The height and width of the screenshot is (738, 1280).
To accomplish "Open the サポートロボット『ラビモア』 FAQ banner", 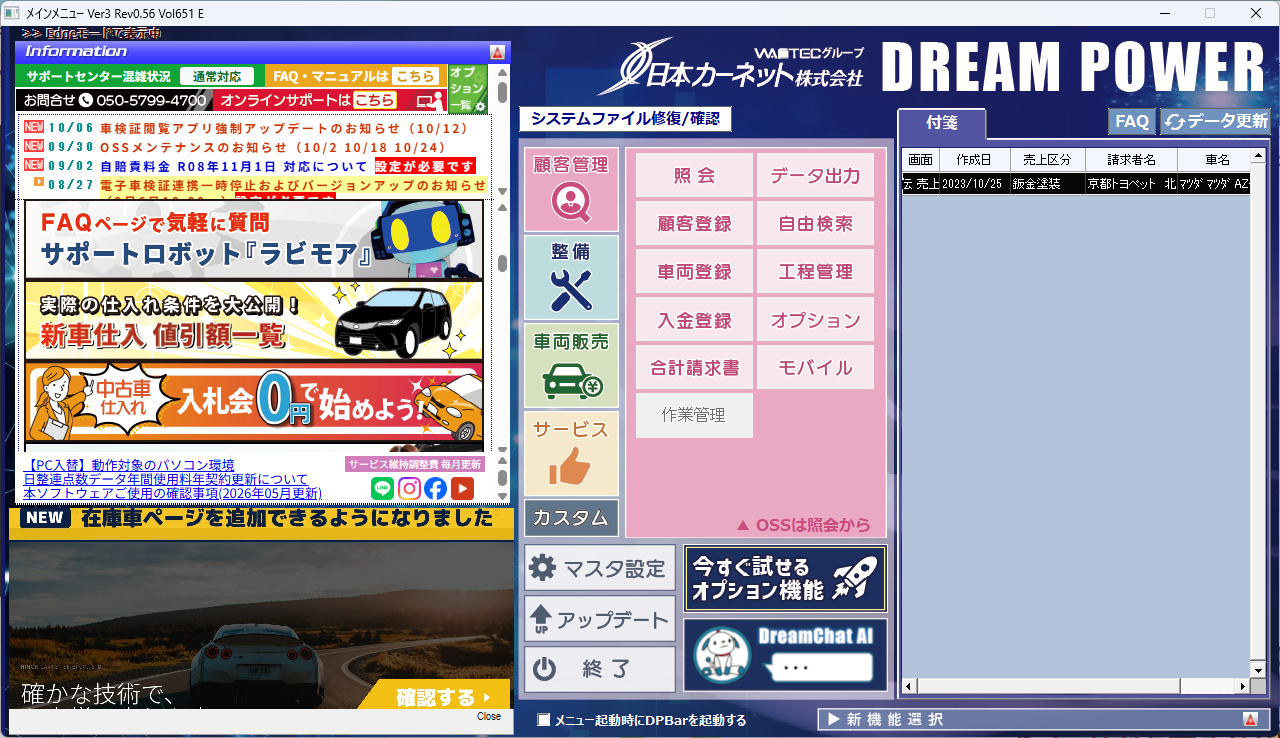I will [x=254, y=240].
